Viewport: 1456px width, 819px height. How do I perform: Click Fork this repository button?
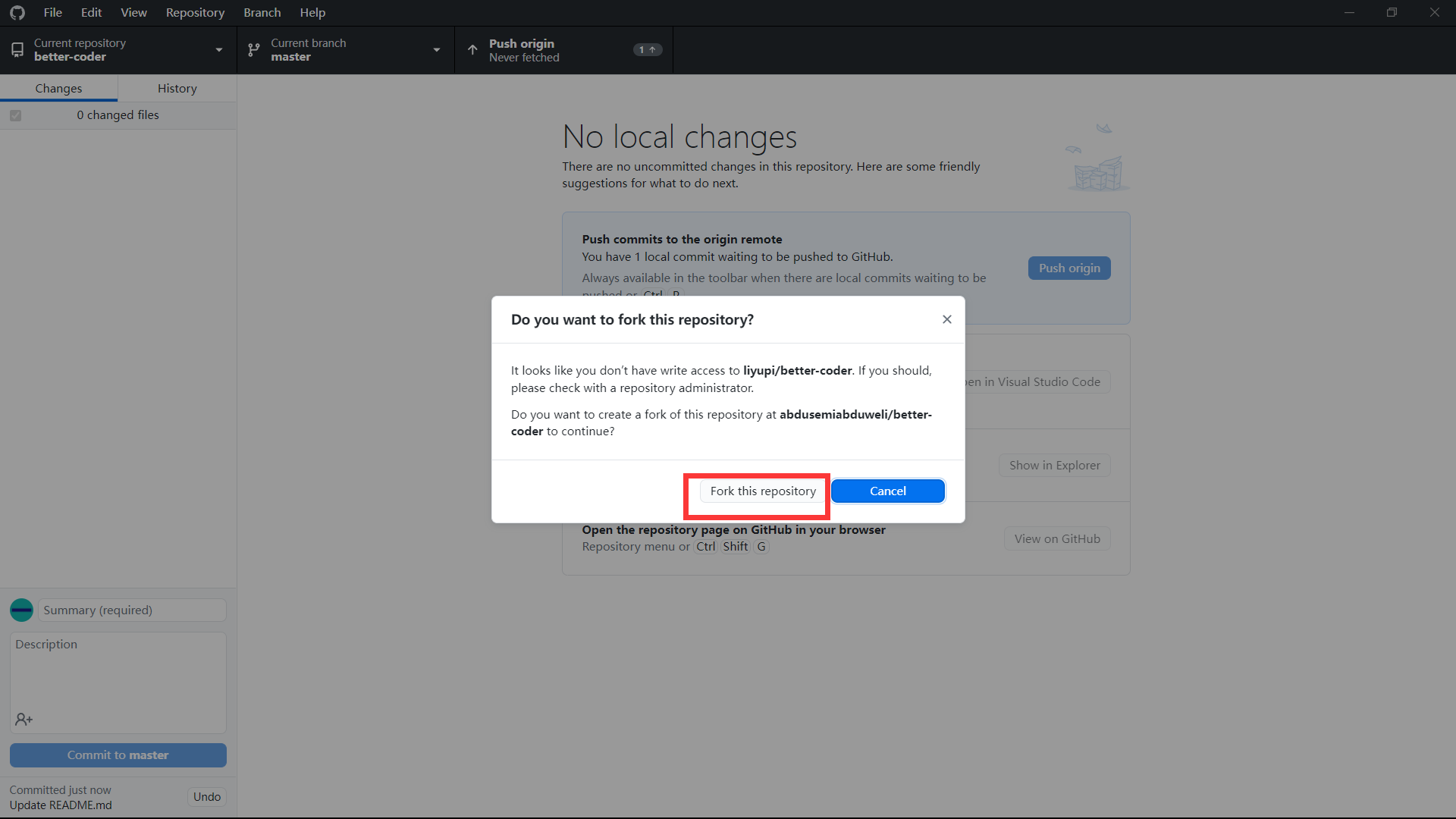coord(763,491)
